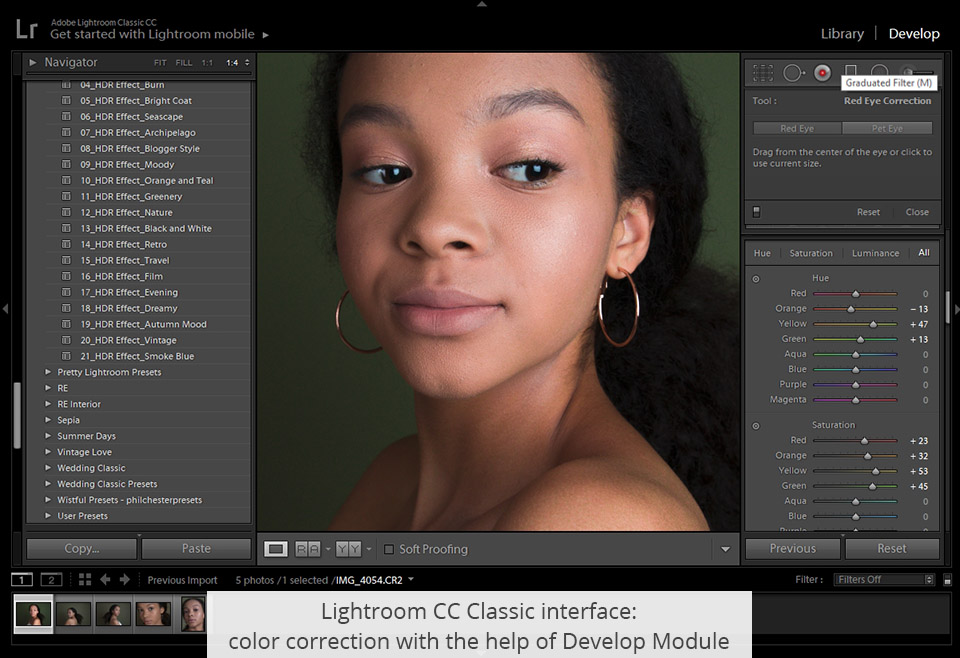The image size is (960, 658).
Task: Click the Pet Eye button
Action: pyautogui.click(x=888, y=127)
